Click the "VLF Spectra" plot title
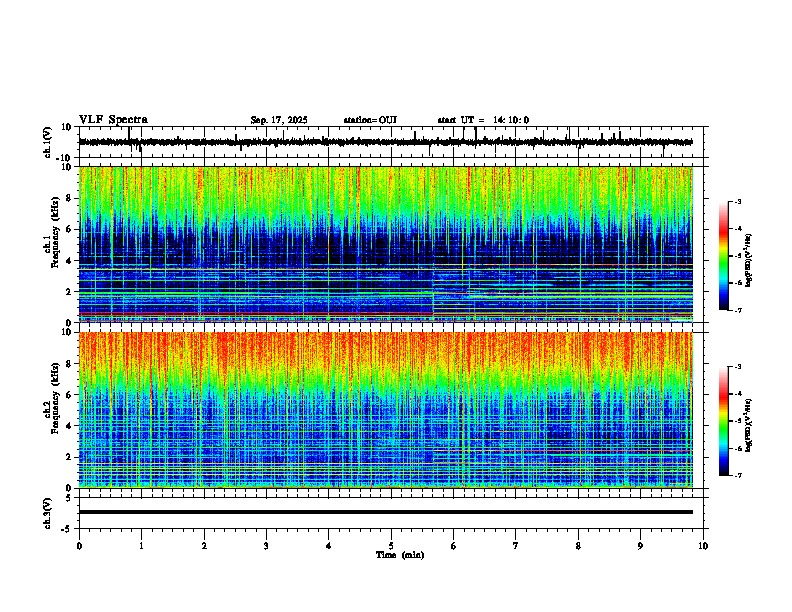 click(113, 120)
